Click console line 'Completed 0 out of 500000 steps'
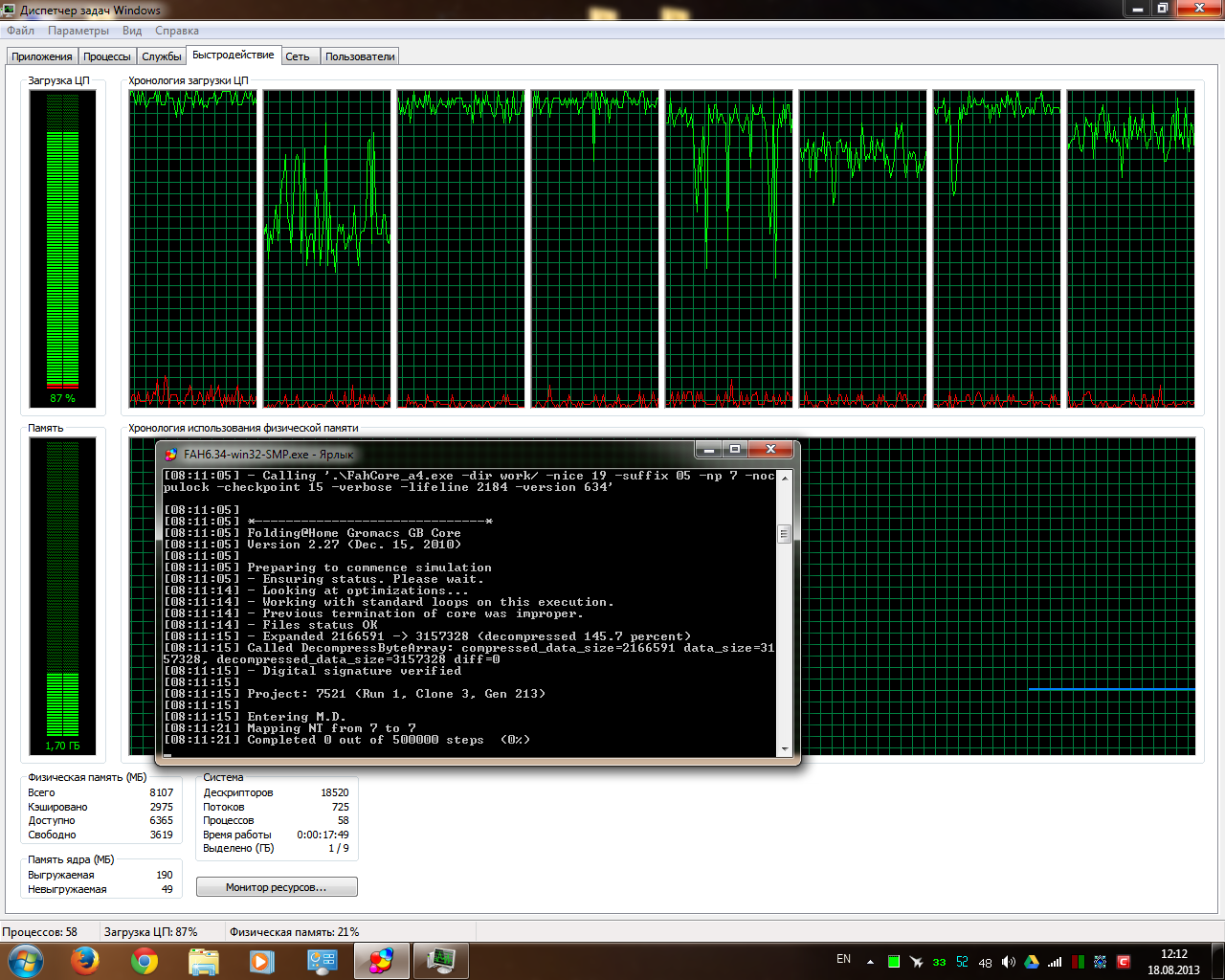Screen dimensions: 1225x980 pyautogui.click(x=366, y=740)
